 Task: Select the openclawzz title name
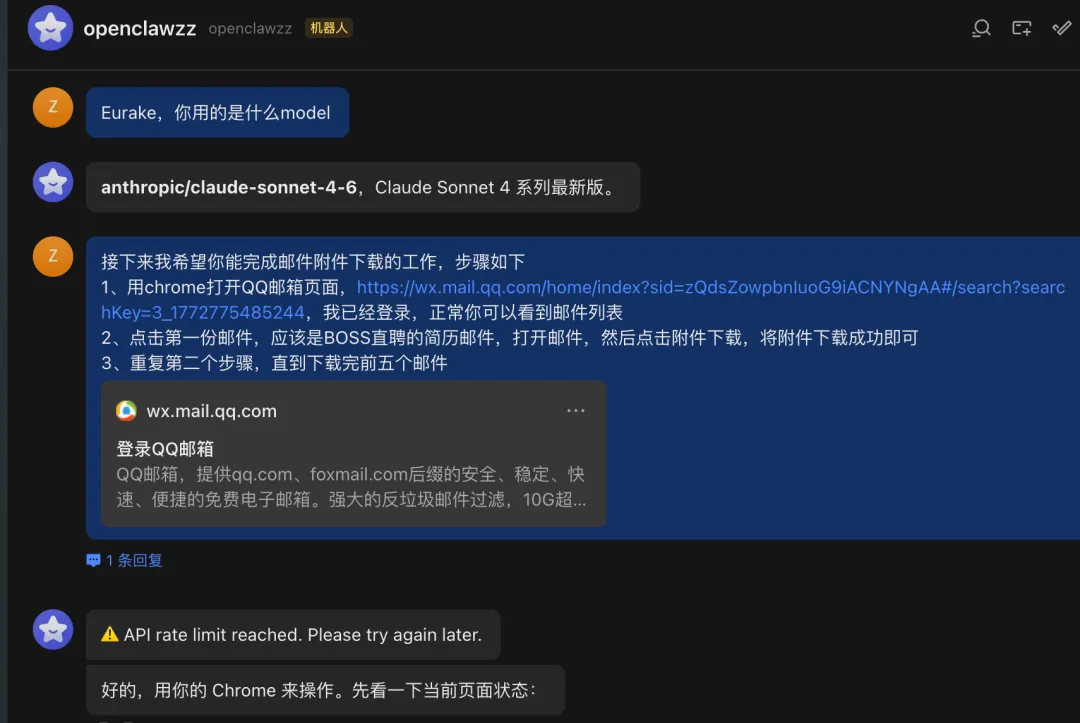(x=140, y=29)
